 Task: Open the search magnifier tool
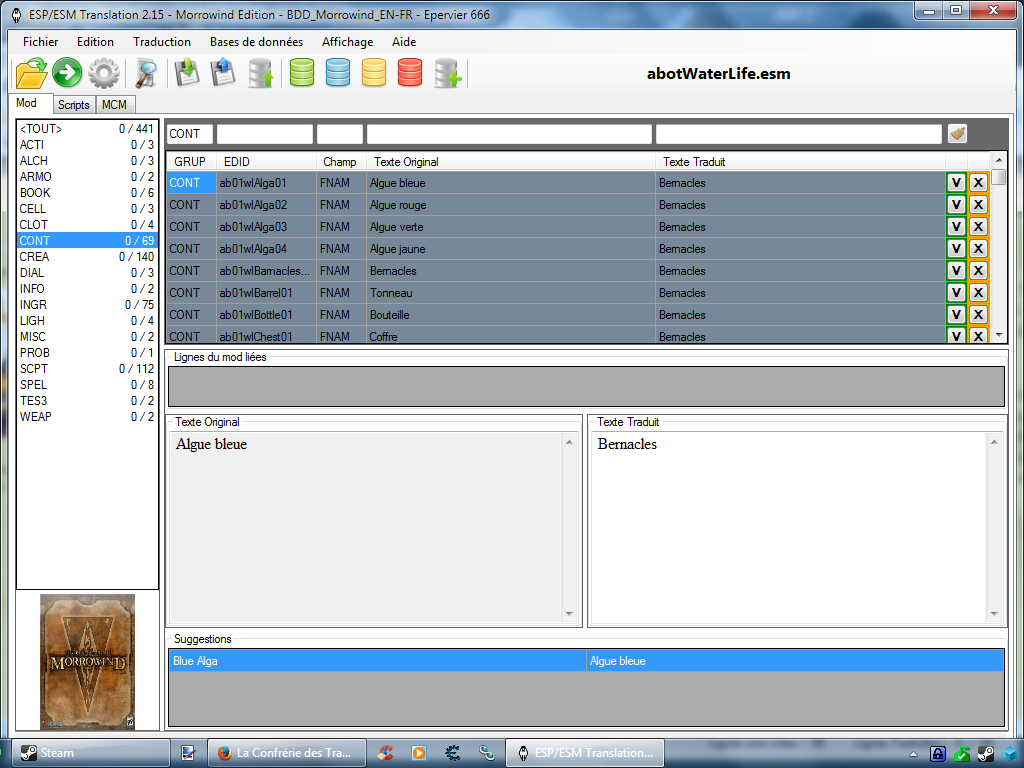point(146,72)
